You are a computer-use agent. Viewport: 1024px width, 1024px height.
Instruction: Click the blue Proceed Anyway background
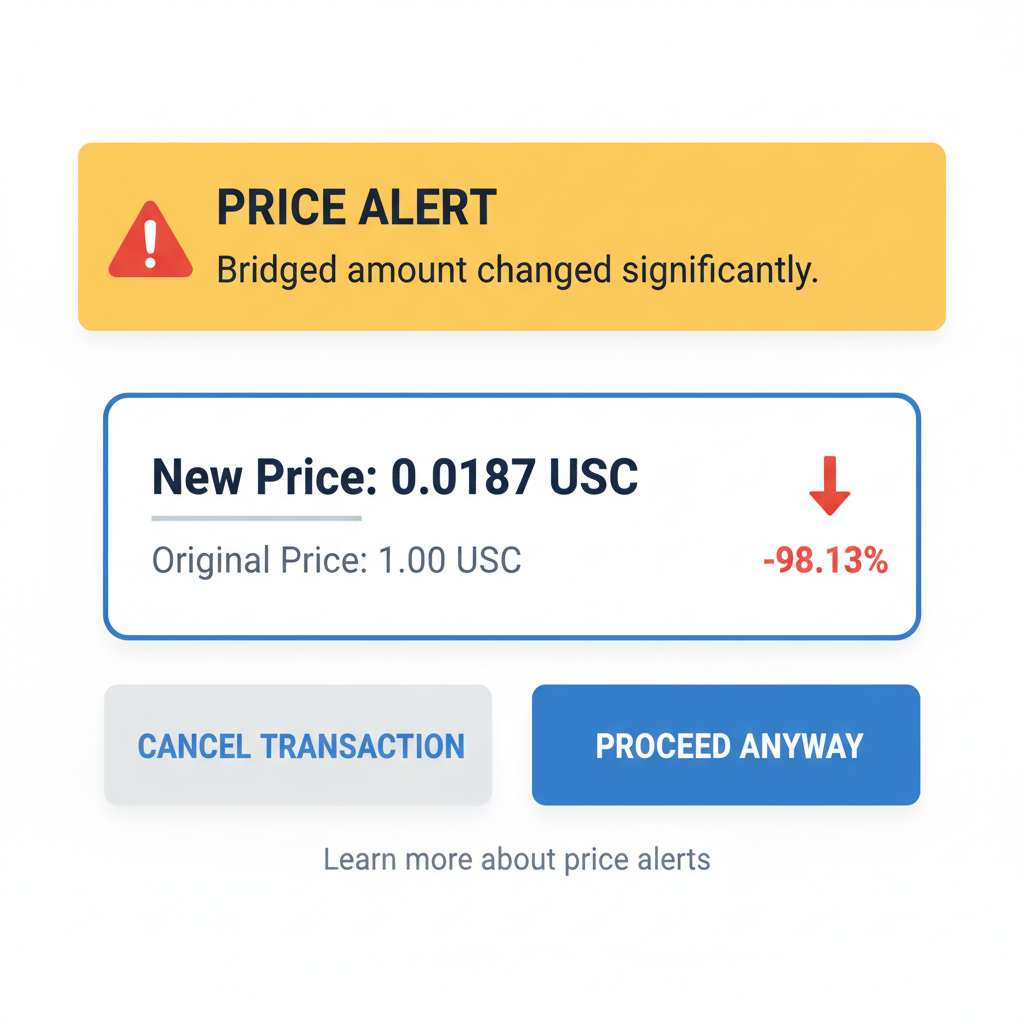[726, 744]
